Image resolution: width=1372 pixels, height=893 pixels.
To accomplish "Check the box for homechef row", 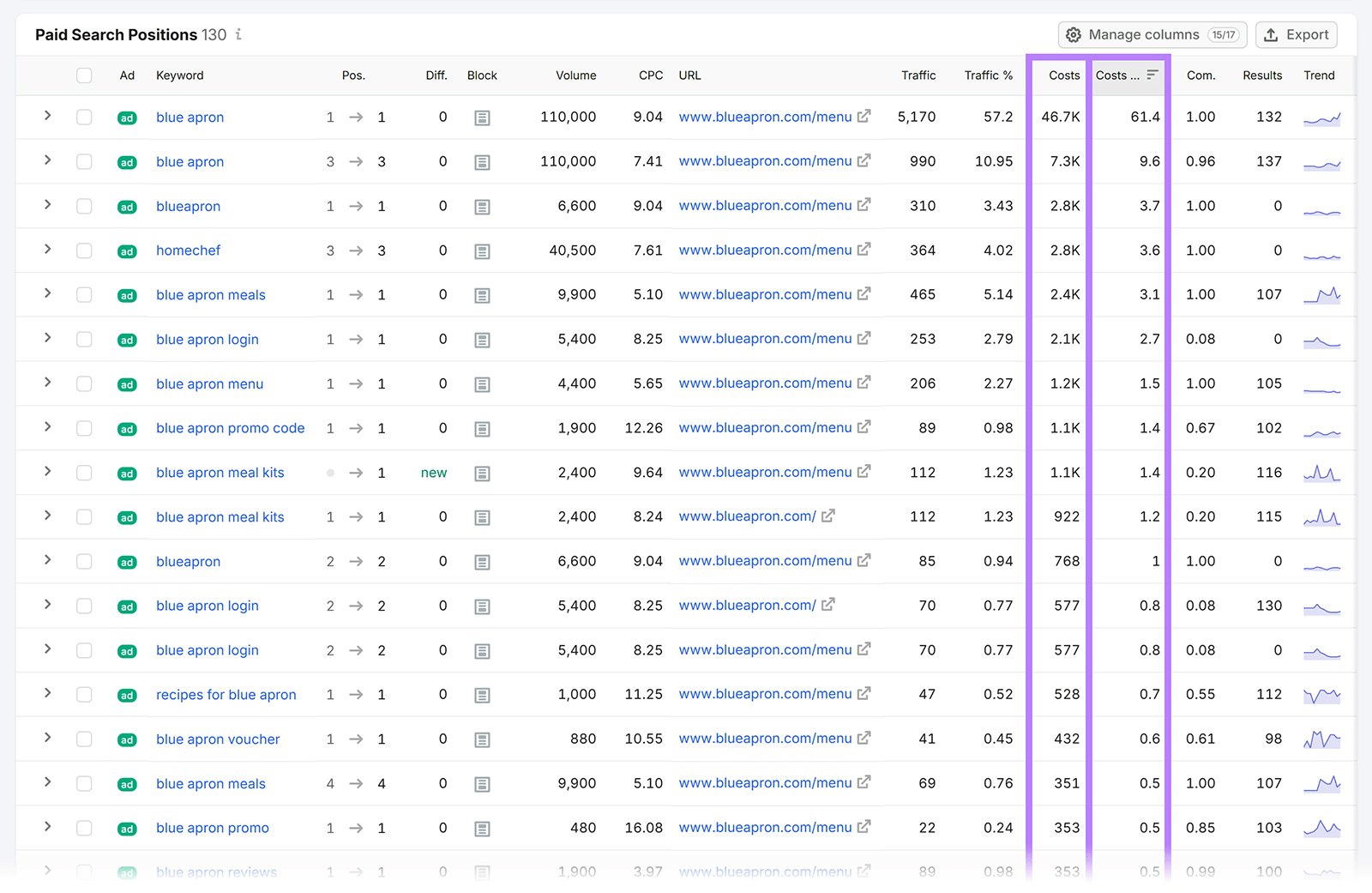I will 84,250.
